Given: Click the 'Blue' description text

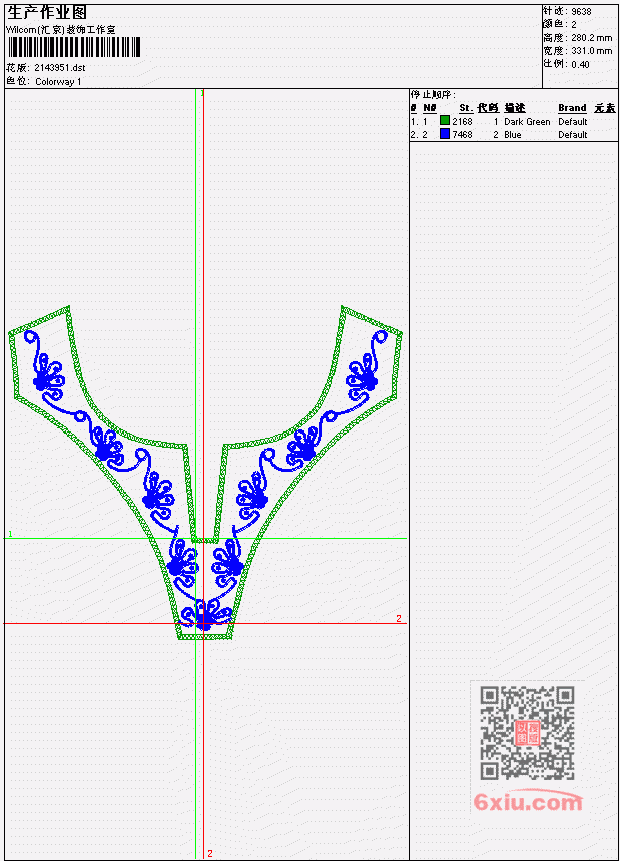Looking at the screenshot, I should click(x=513, y=135).
